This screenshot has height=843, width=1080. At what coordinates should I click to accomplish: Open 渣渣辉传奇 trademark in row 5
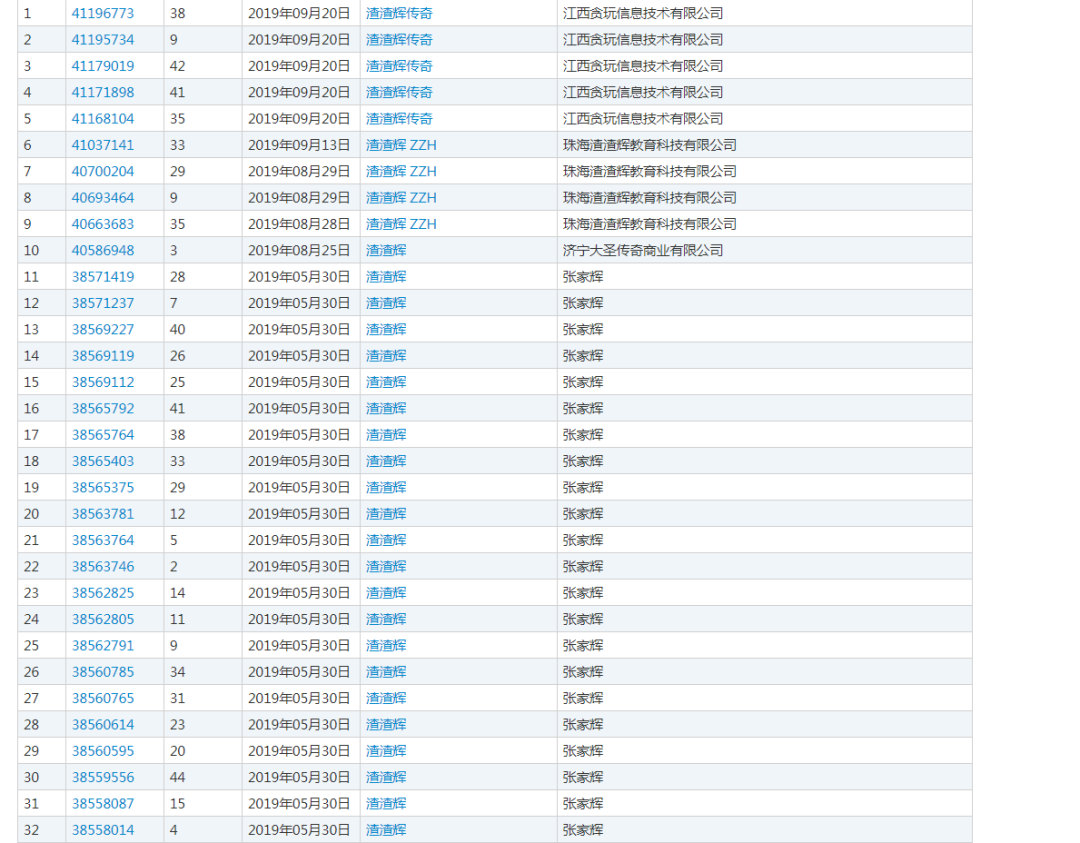(x=399, y=118)
